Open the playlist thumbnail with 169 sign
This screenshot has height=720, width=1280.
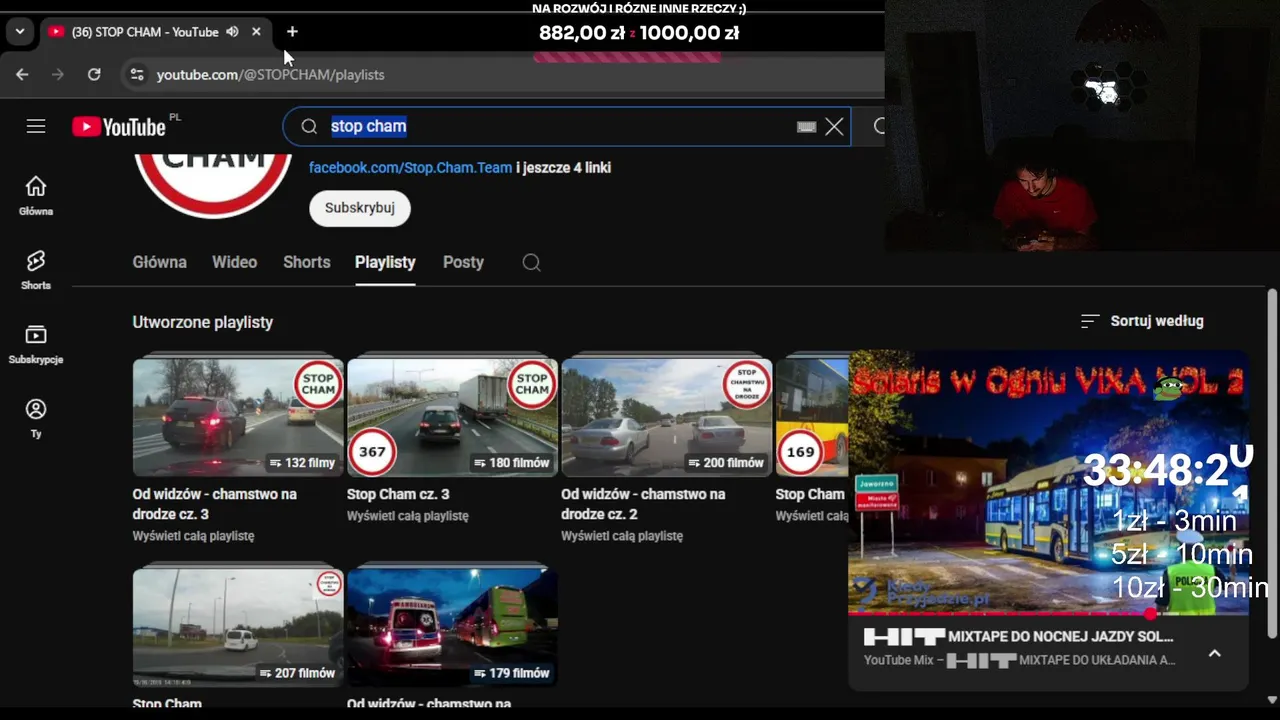pyautogui.click(x=812, y=417)
